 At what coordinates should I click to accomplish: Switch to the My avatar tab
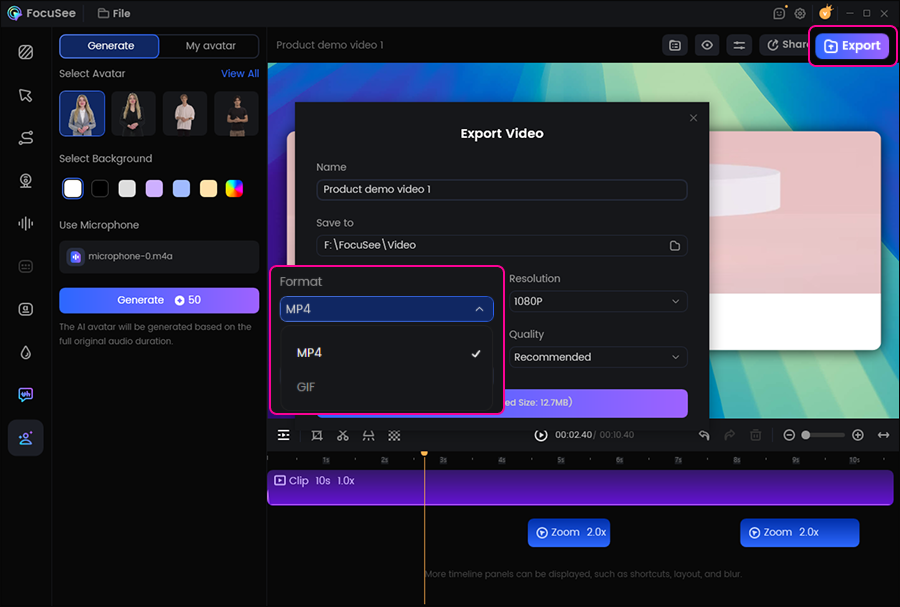[211, 46]
